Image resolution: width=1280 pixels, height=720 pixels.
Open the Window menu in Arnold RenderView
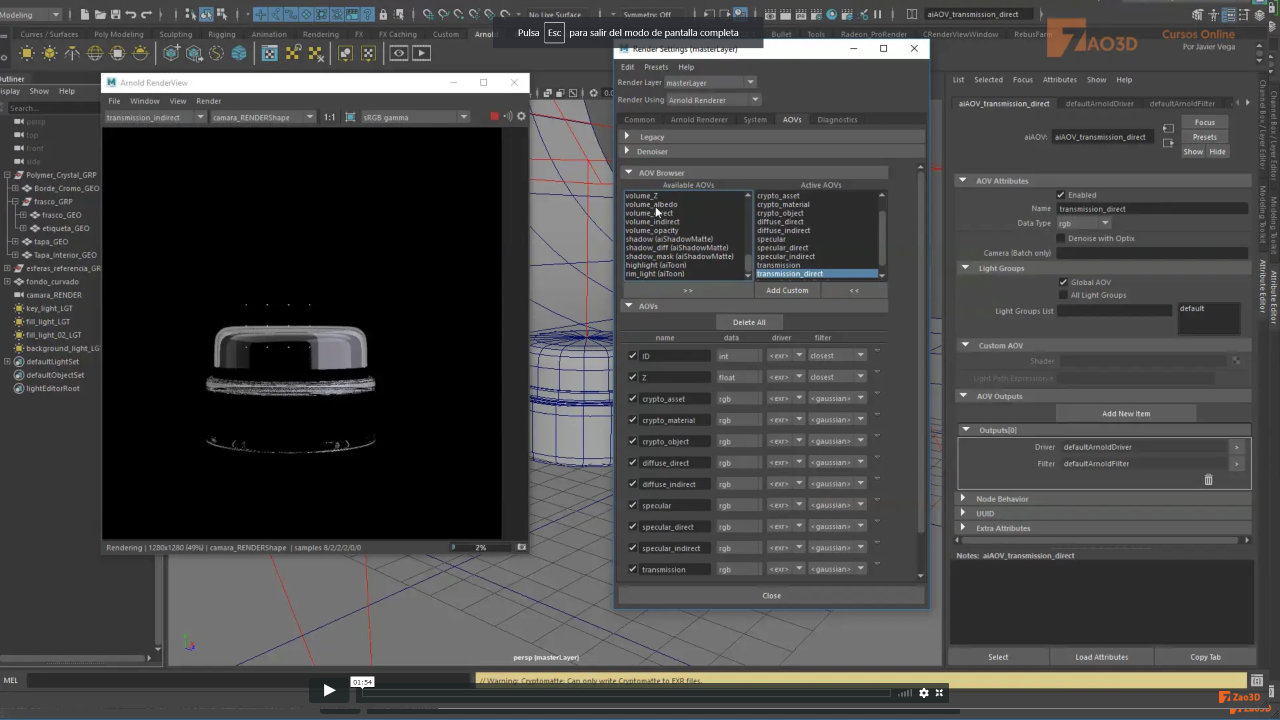pos(145,100)
